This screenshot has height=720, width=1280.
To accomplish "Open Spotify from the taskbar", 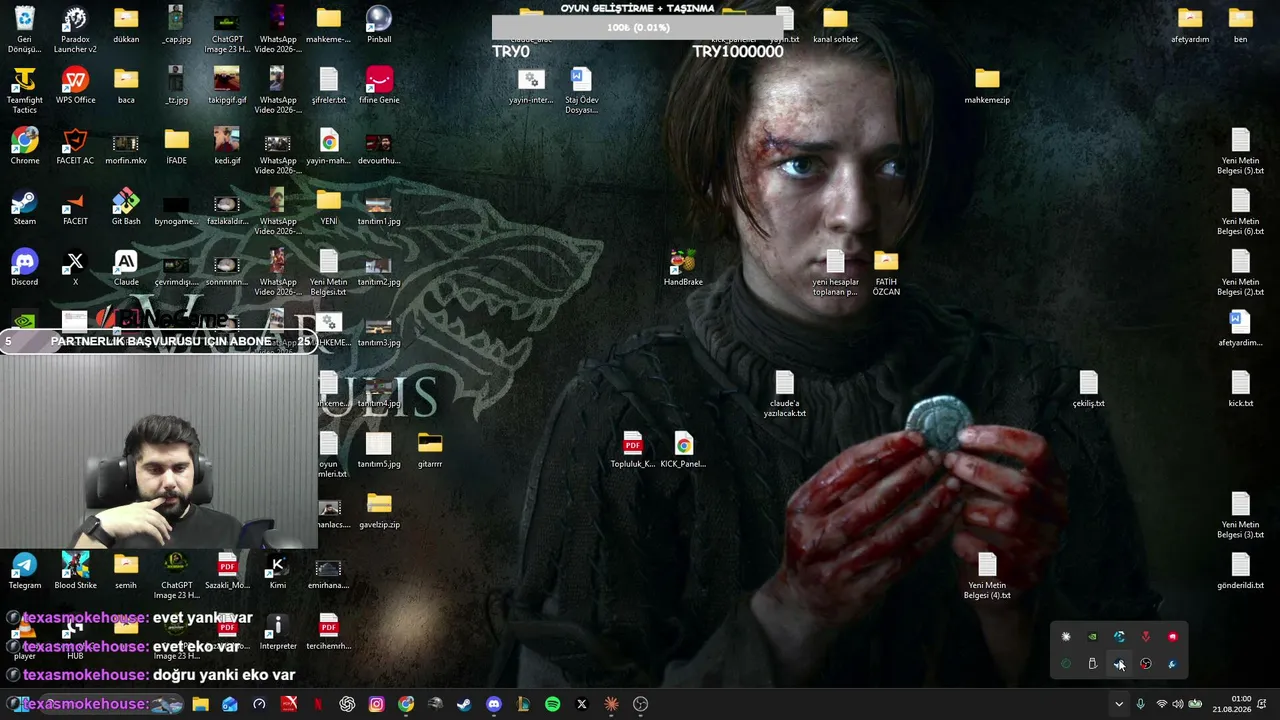I will (x=552, y=704).
